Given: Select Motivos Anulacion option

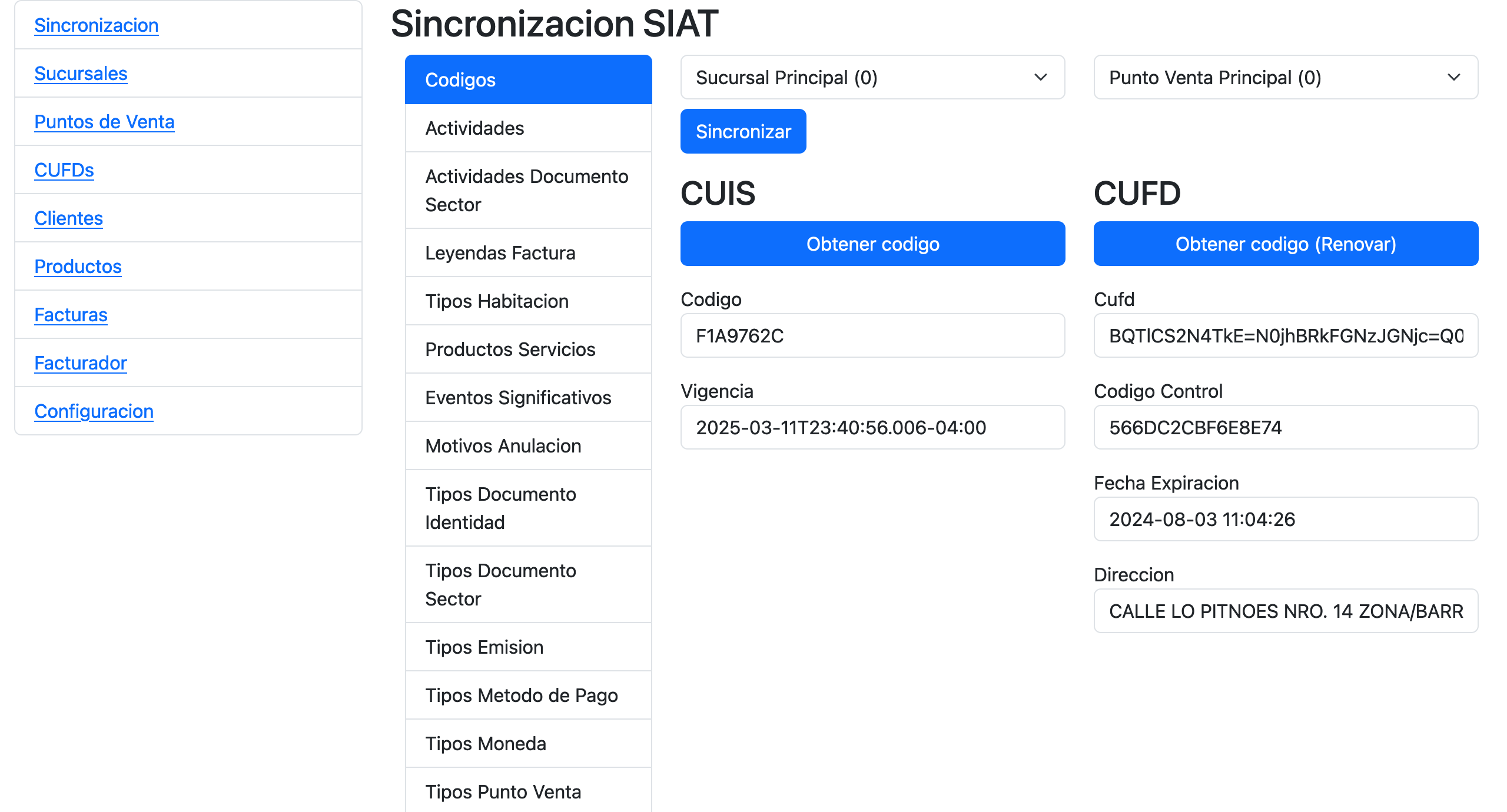Looking at the screenshot, I should tap(528, 446).
